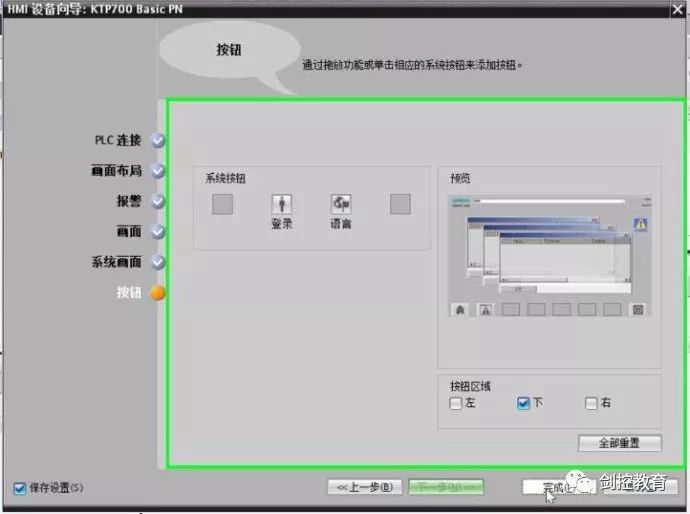Click the 上一步(B) back button
The width and height of the screenshot is (690, 514).
365,487
